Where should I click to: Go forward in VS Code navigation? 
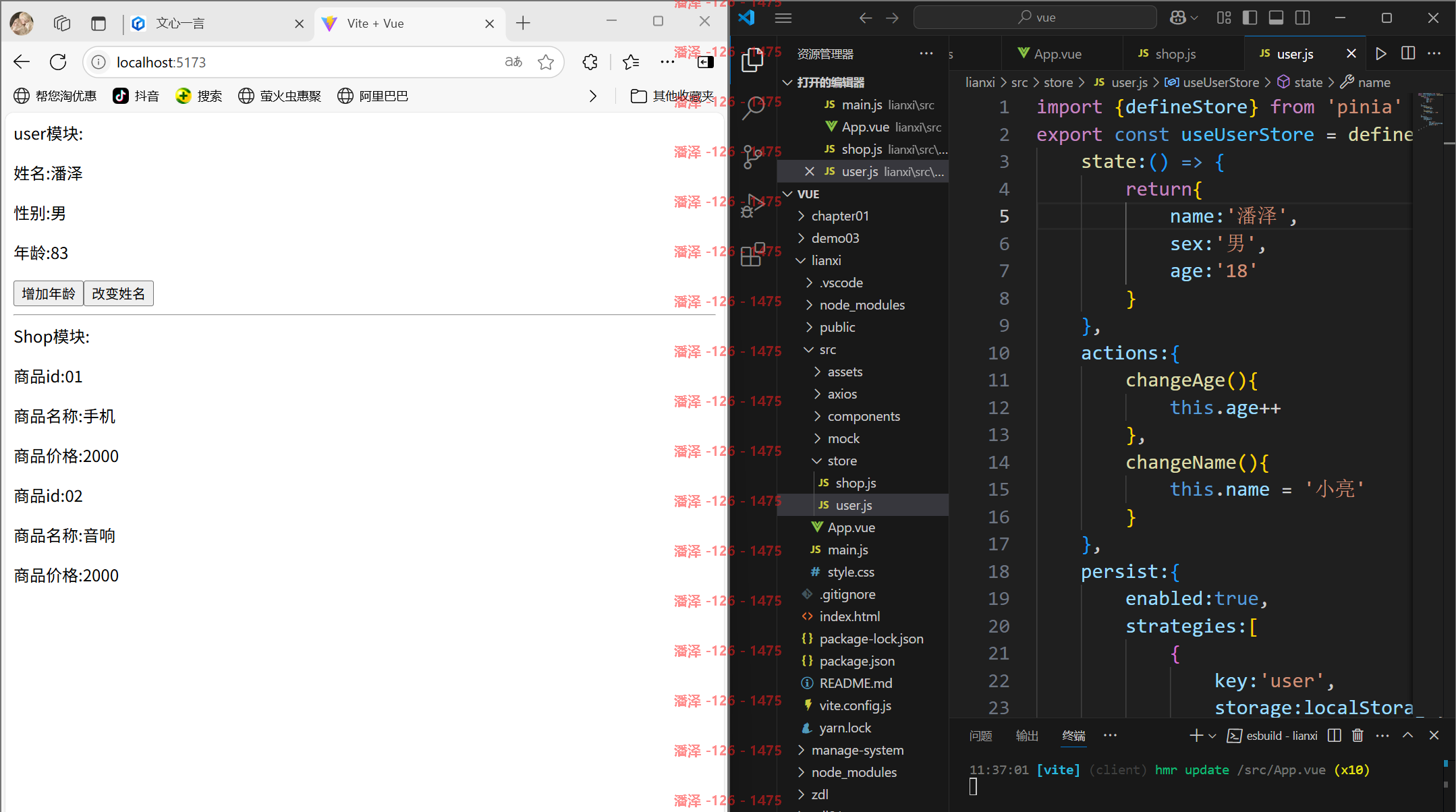tap(892, 18)
